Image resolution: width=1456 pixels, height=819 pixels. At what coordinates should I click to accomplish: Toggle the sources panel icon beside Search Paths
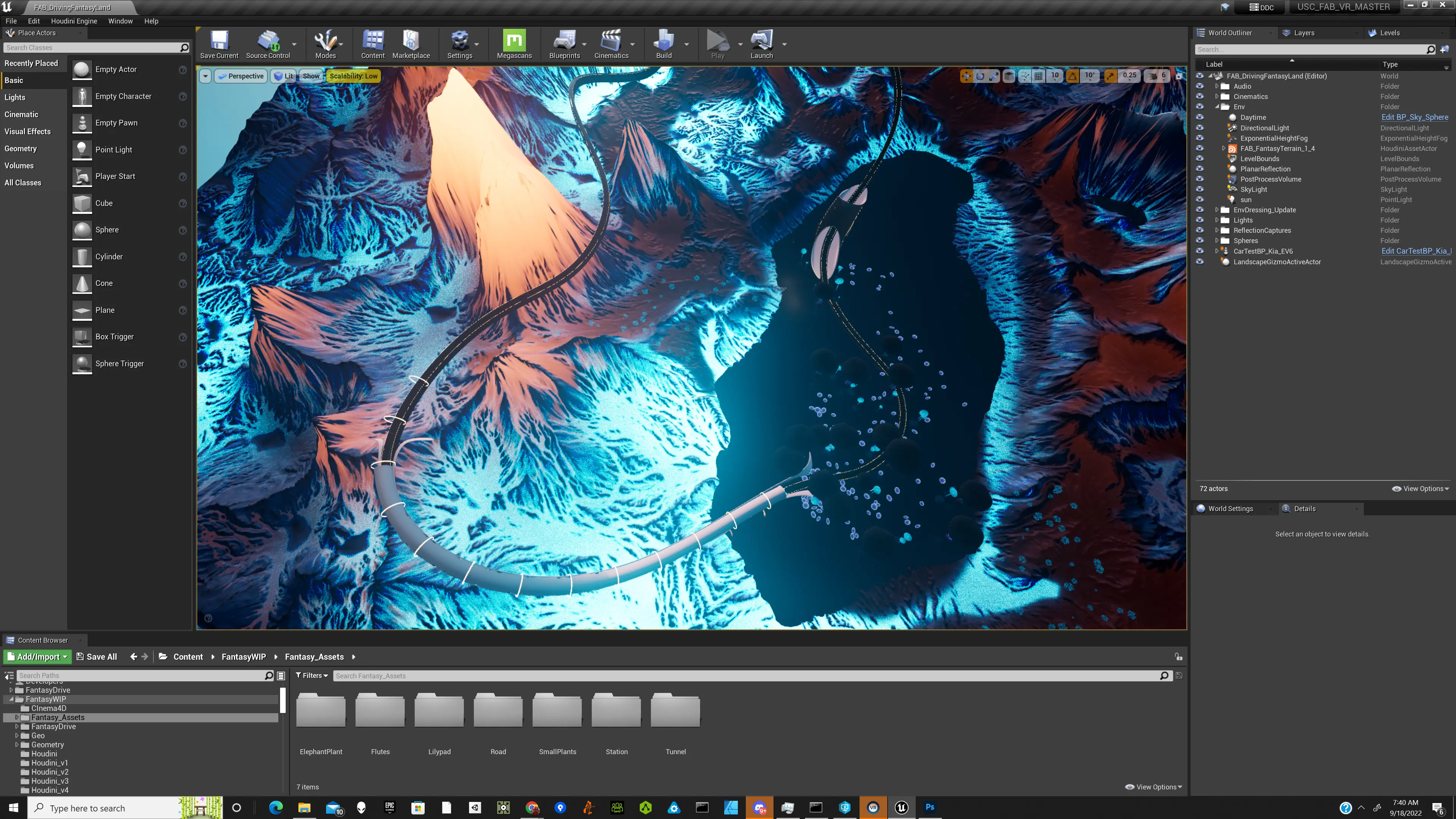tap(9, 676)
